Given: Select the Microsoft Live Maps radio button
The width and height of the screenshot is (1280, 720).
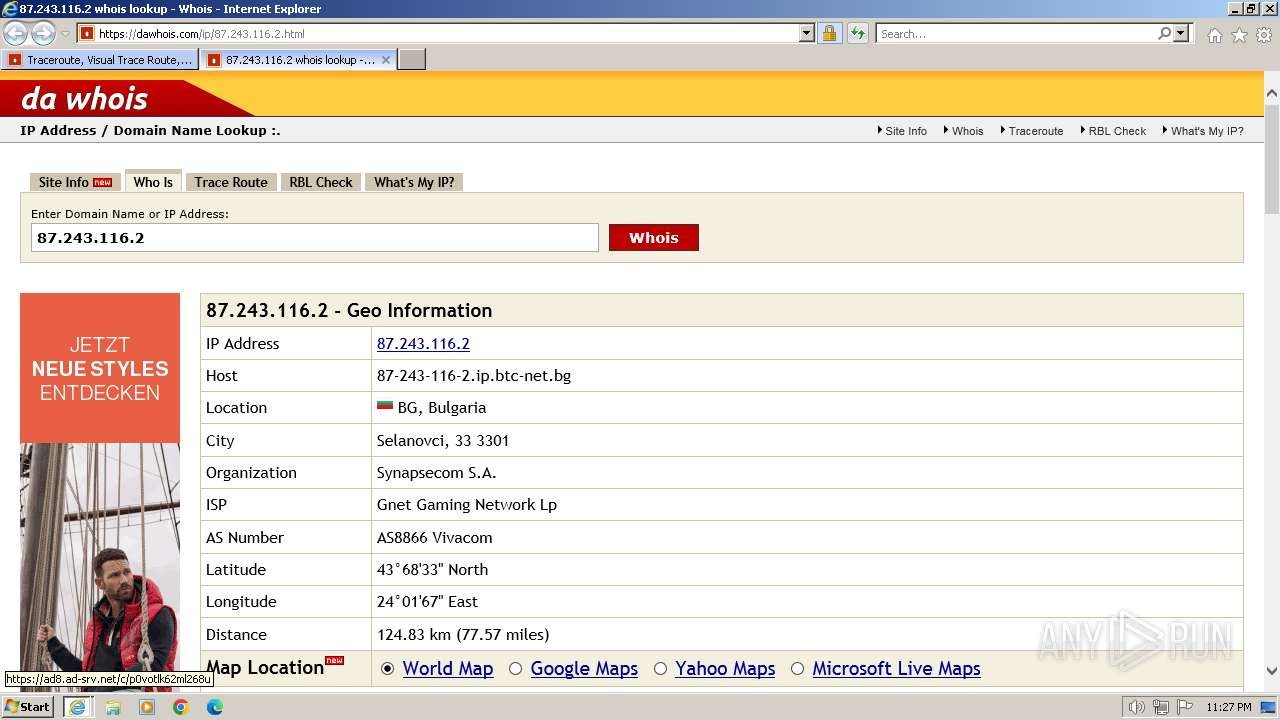Looking at the screenshot, I should click(x=797, y=668).
